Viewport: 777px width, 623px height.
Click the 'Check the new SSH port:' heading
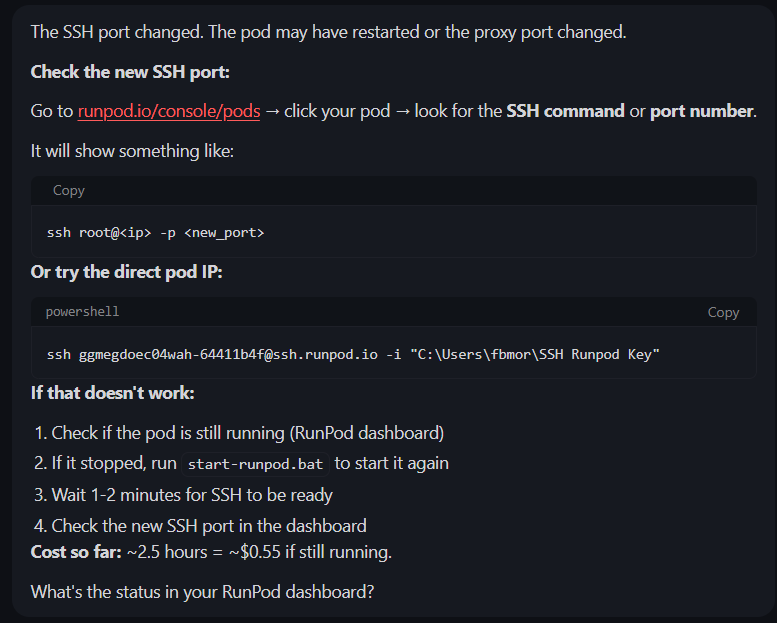131,72
